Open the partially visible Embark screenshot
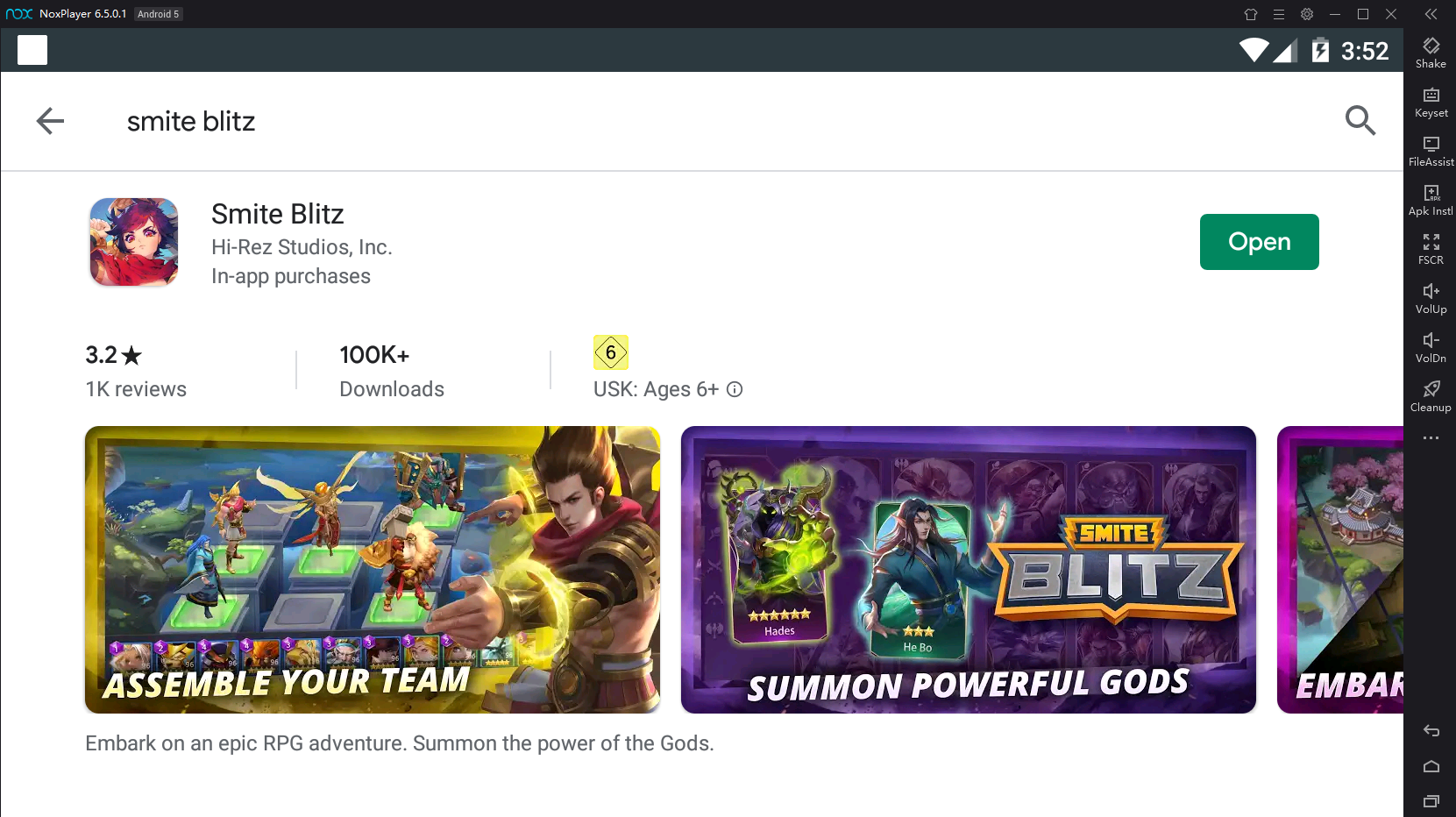 (1340, 570)
